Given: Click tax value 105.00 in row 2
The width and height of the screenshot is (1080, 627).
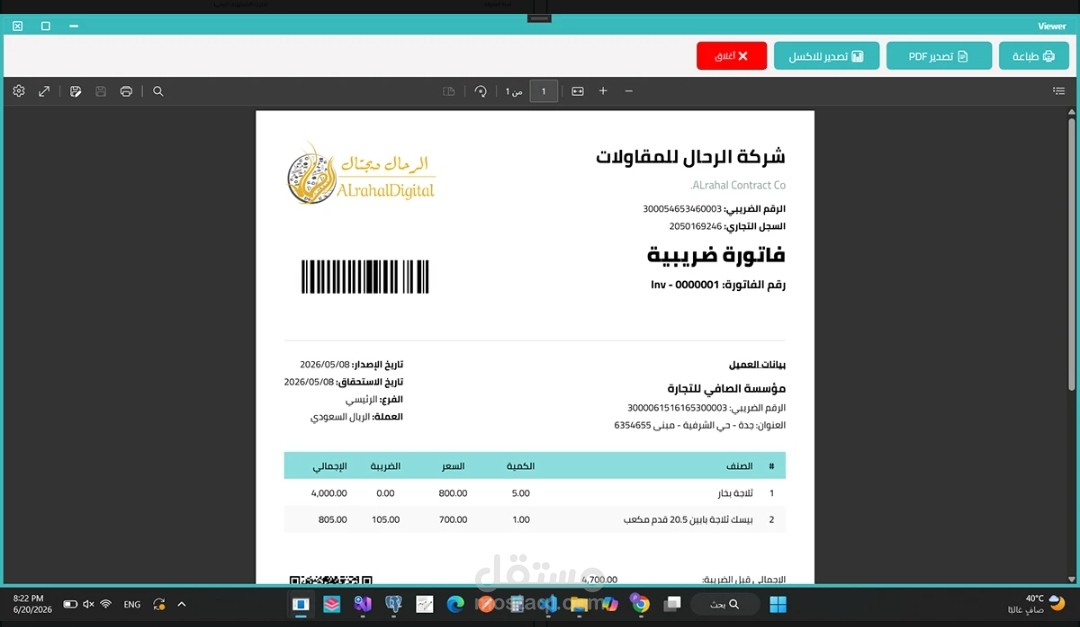Looking at the screenshot, I should 386,520.
